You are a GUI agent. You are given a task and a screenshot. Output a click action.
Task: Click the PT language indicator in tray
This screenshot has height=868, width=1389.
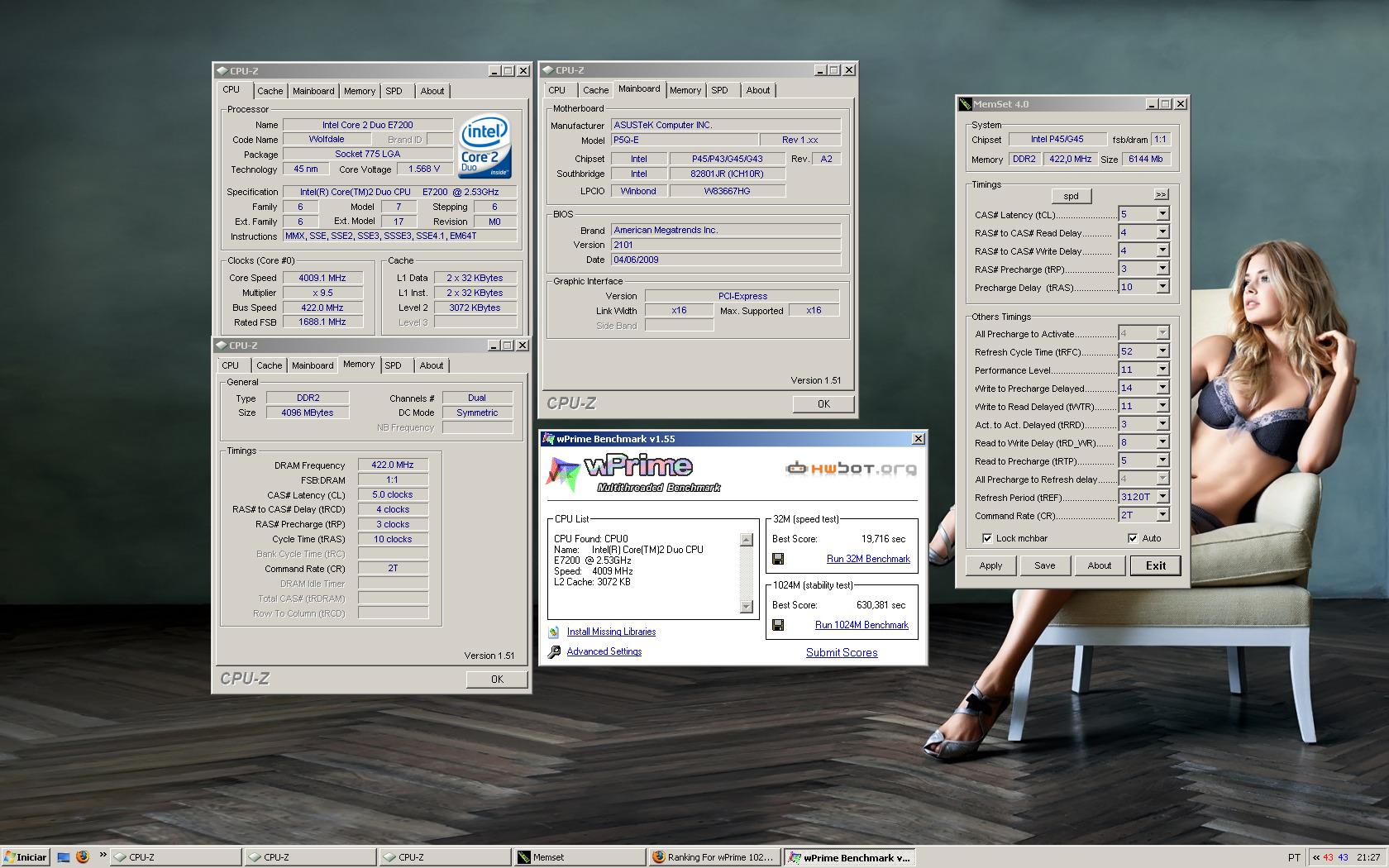[x=1294, y=857]
